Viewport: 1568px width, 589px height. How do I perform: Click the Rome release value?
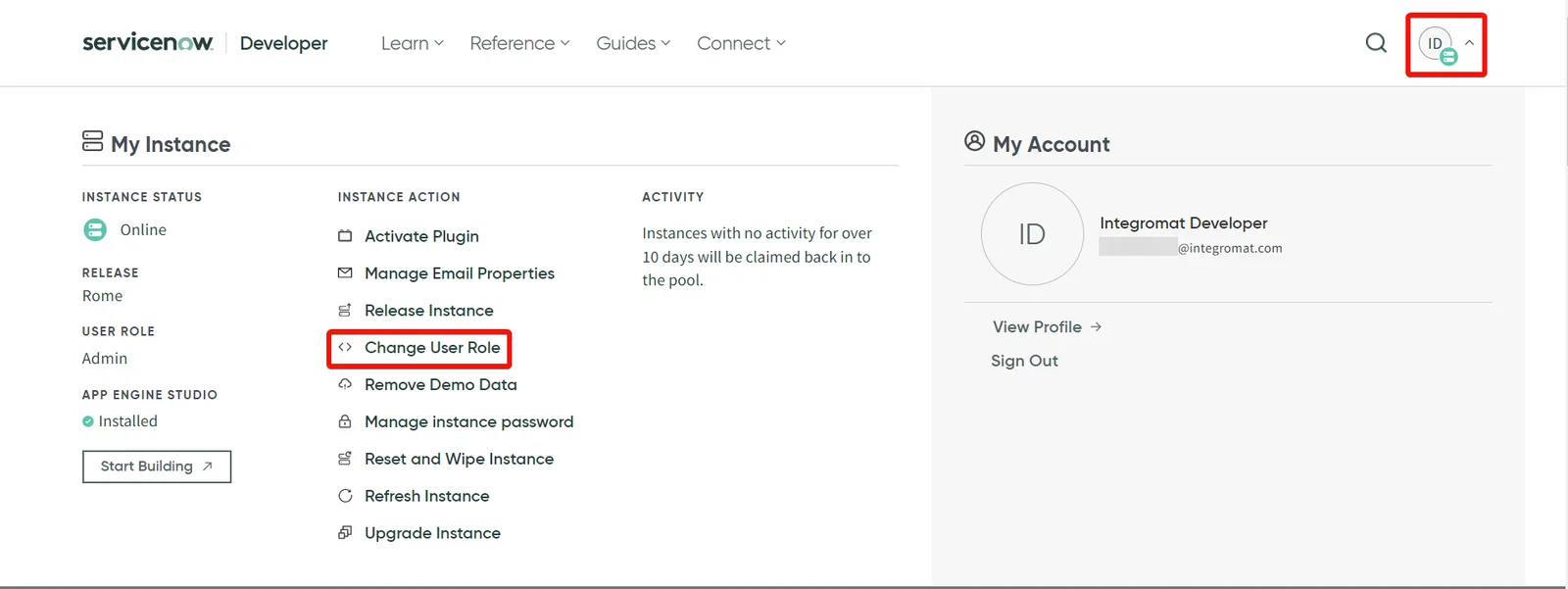tap(103, 296)
